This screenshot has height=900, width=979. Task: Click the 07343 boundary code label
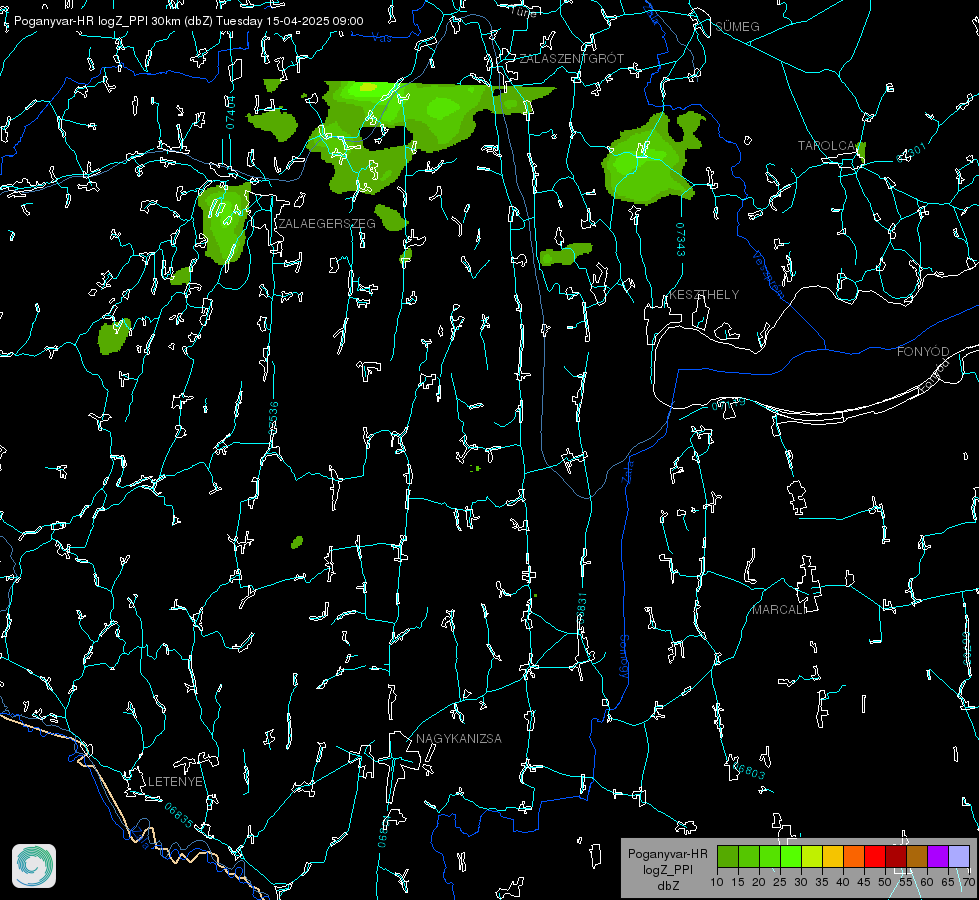coord(681,240)
